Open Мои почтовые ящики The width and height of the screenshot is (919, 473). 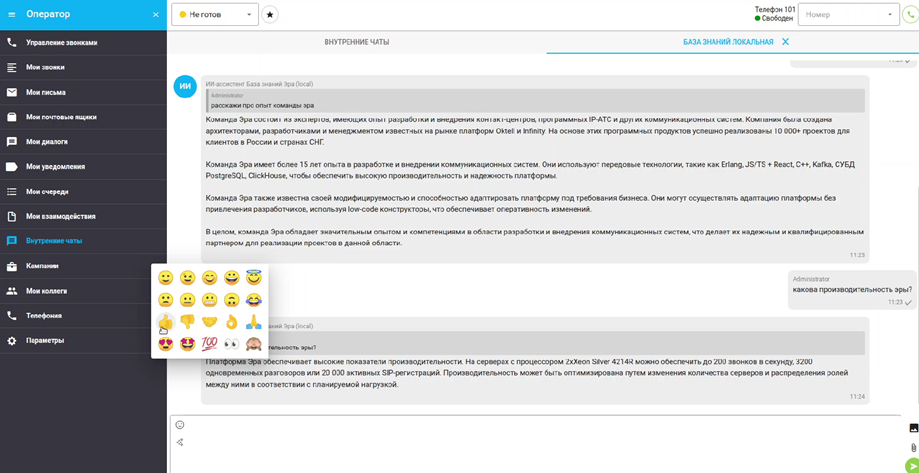83,117
